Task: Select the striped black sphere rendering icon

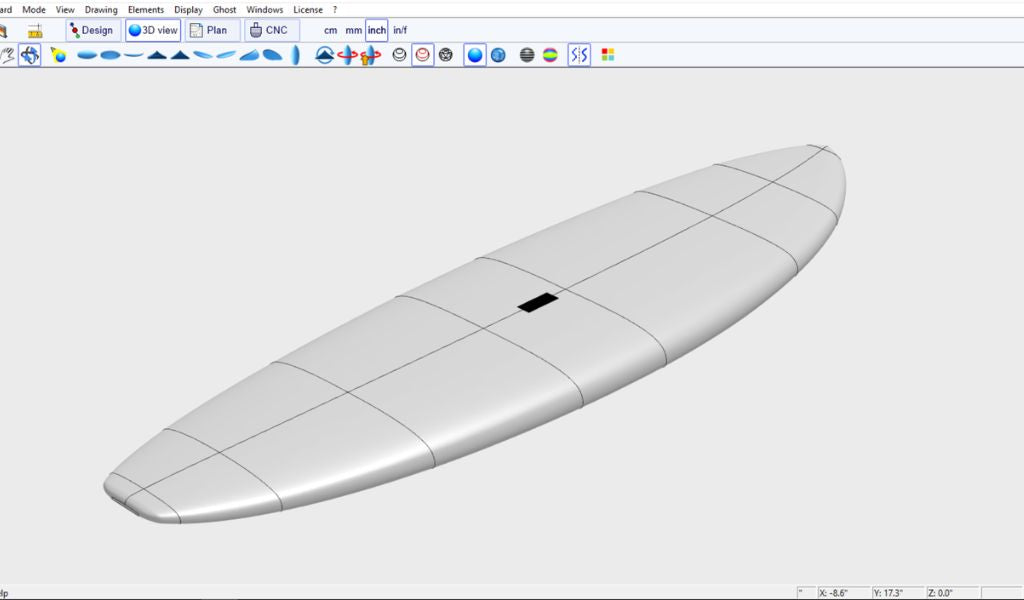Action: [x=527, y=55]
